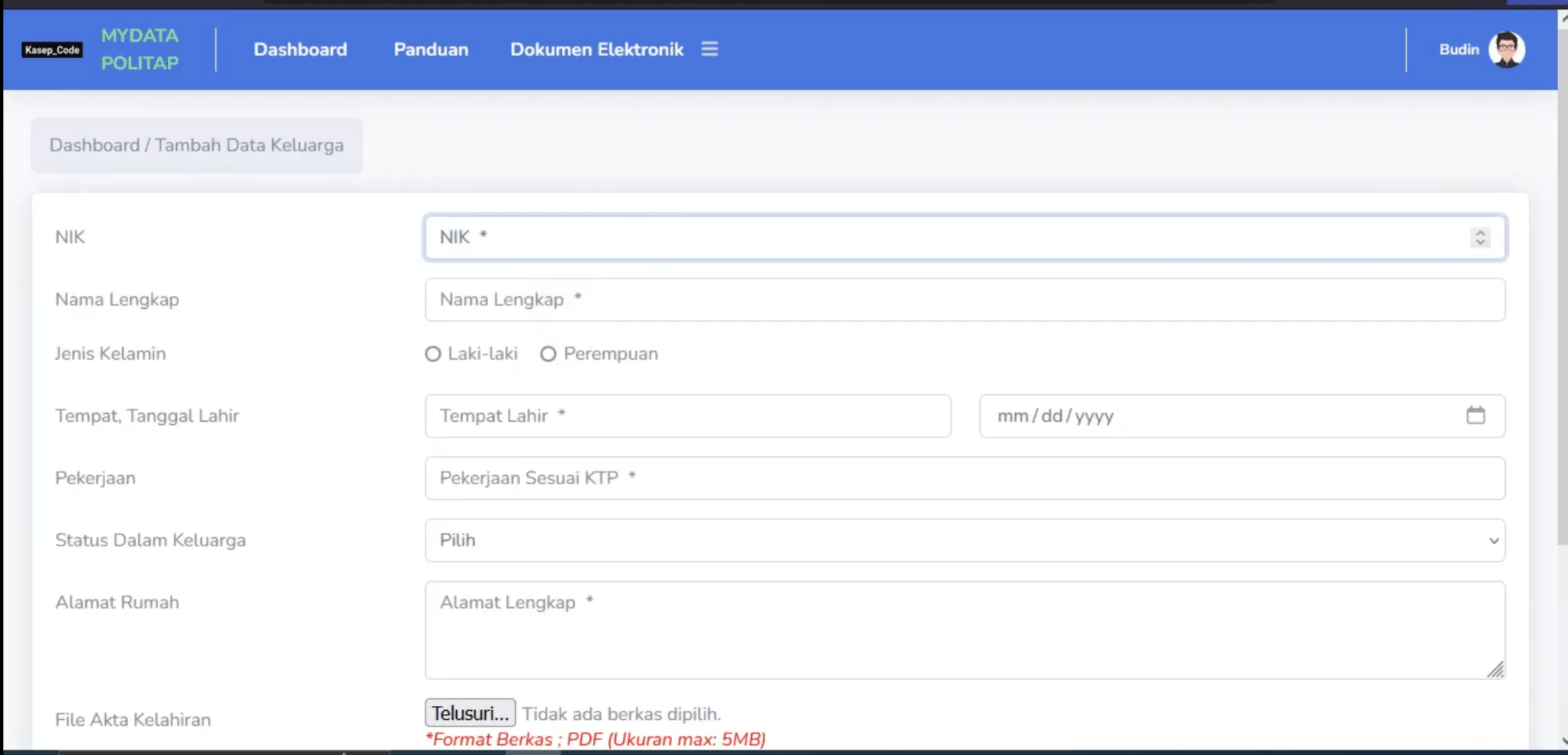Open the Panduan menu item
Viewport: 1568px width, 755px height.
click(x=431, y=50)
